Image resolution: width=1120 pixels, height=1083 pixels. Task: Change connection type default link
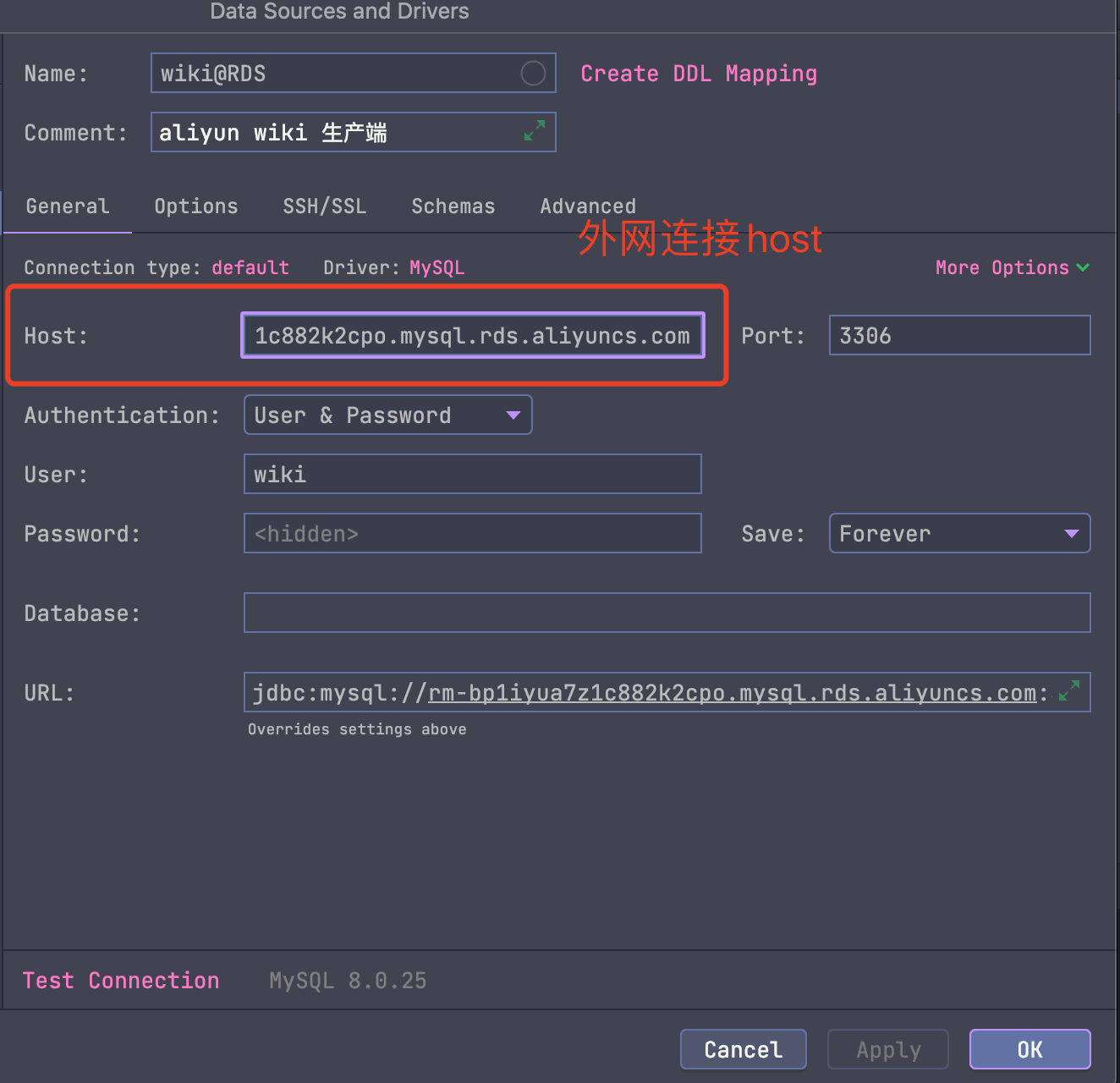click(250, 267)
